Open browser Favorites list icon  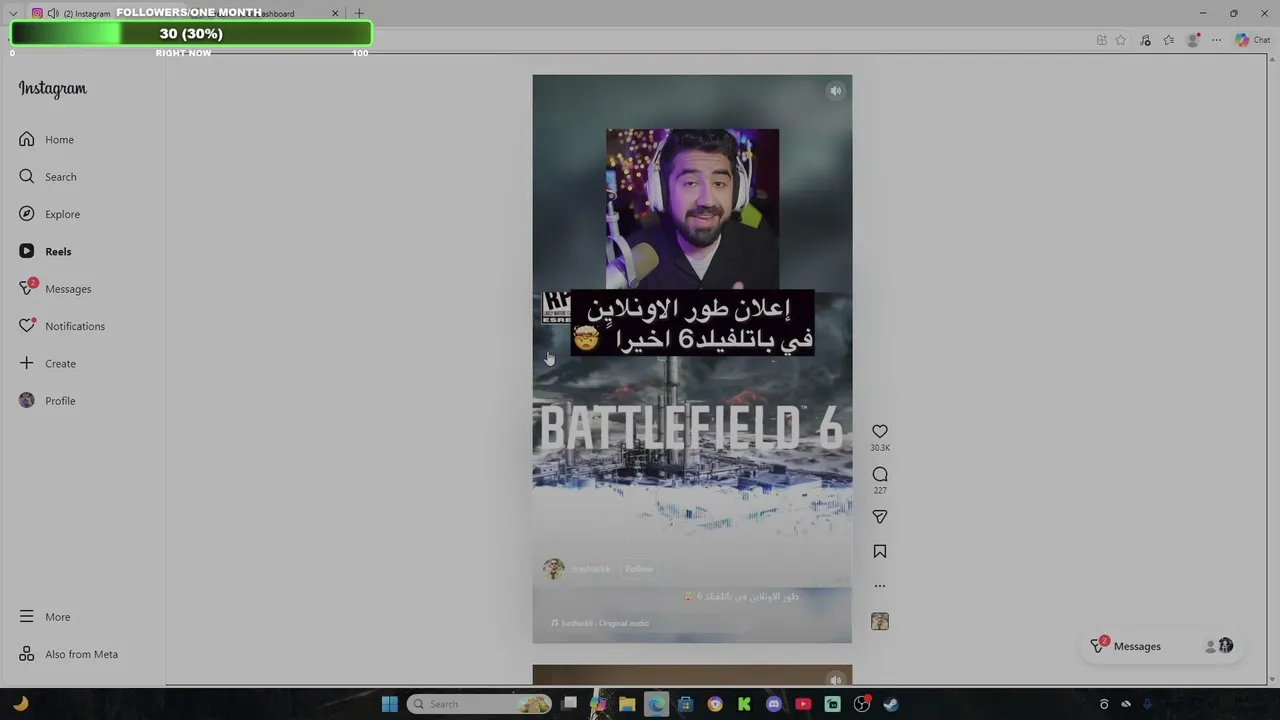tap(1168, 40)
